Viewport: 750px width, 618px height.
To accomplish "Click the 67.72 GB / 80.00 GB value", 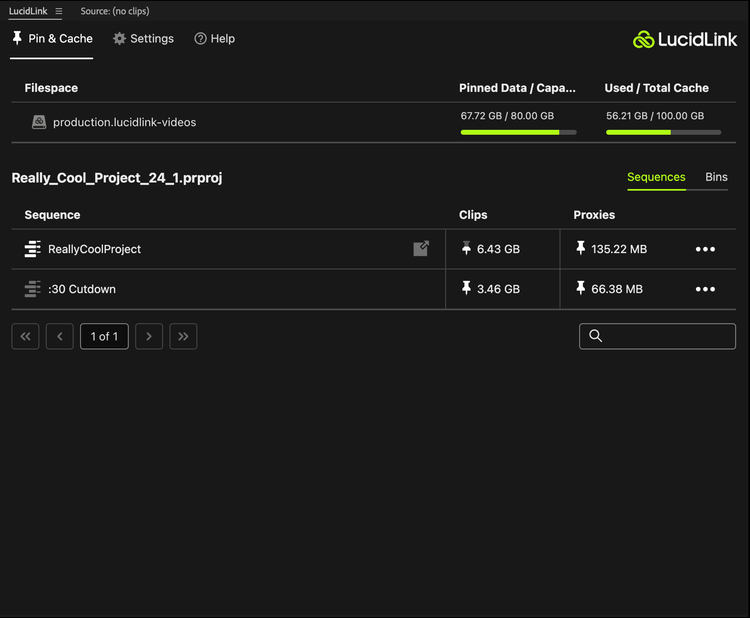I will pos(507,116).
